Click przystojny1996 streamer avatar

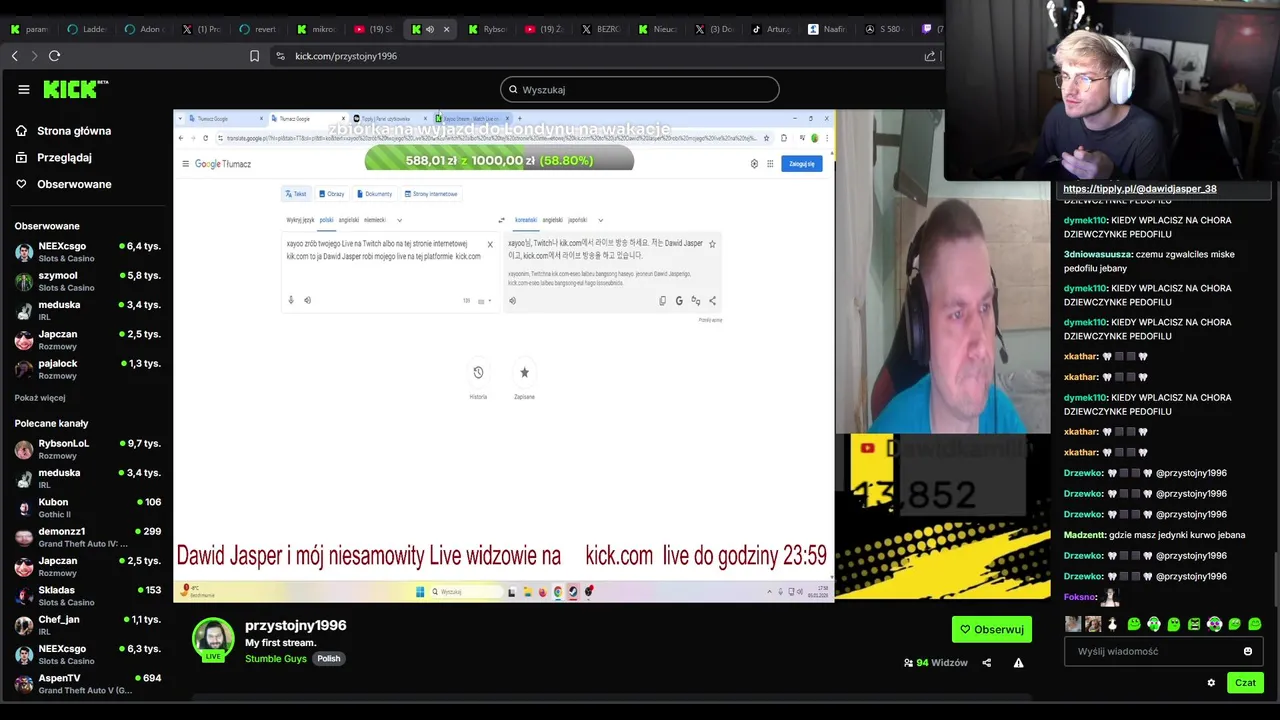213,638
